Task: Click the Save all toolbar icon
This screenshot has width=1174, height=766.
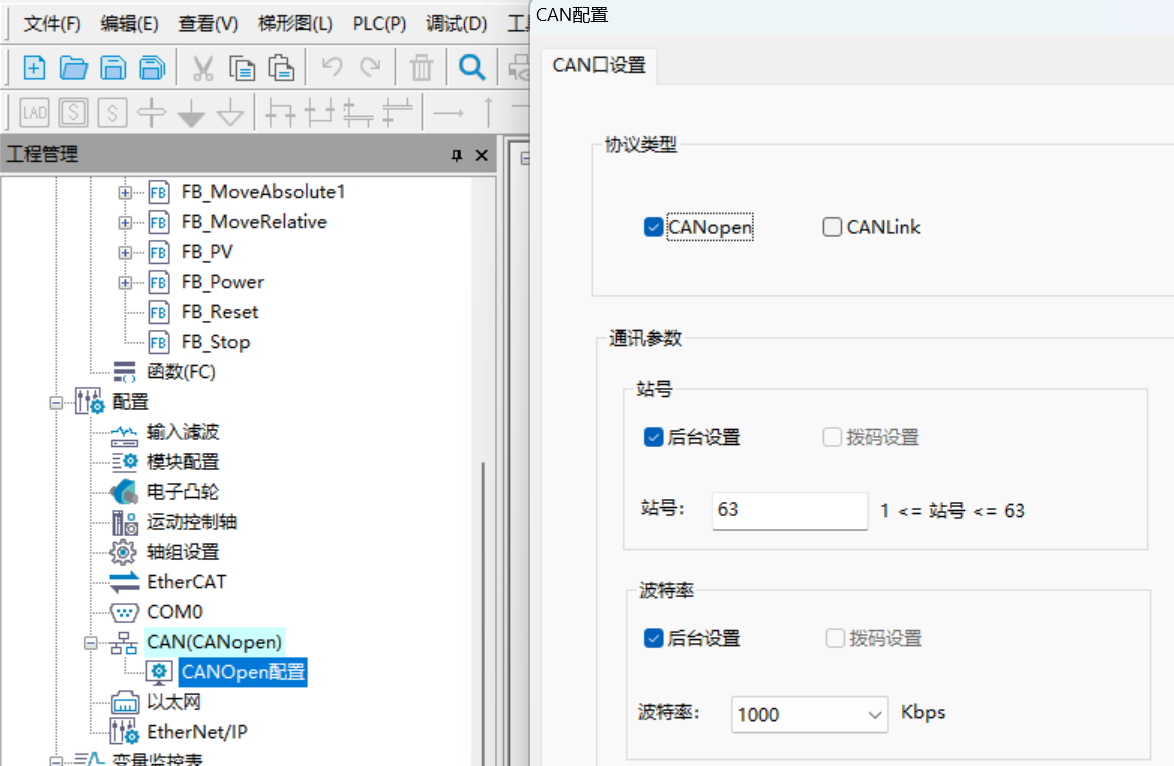Action: pyautogui.click(x=152, y=67)
